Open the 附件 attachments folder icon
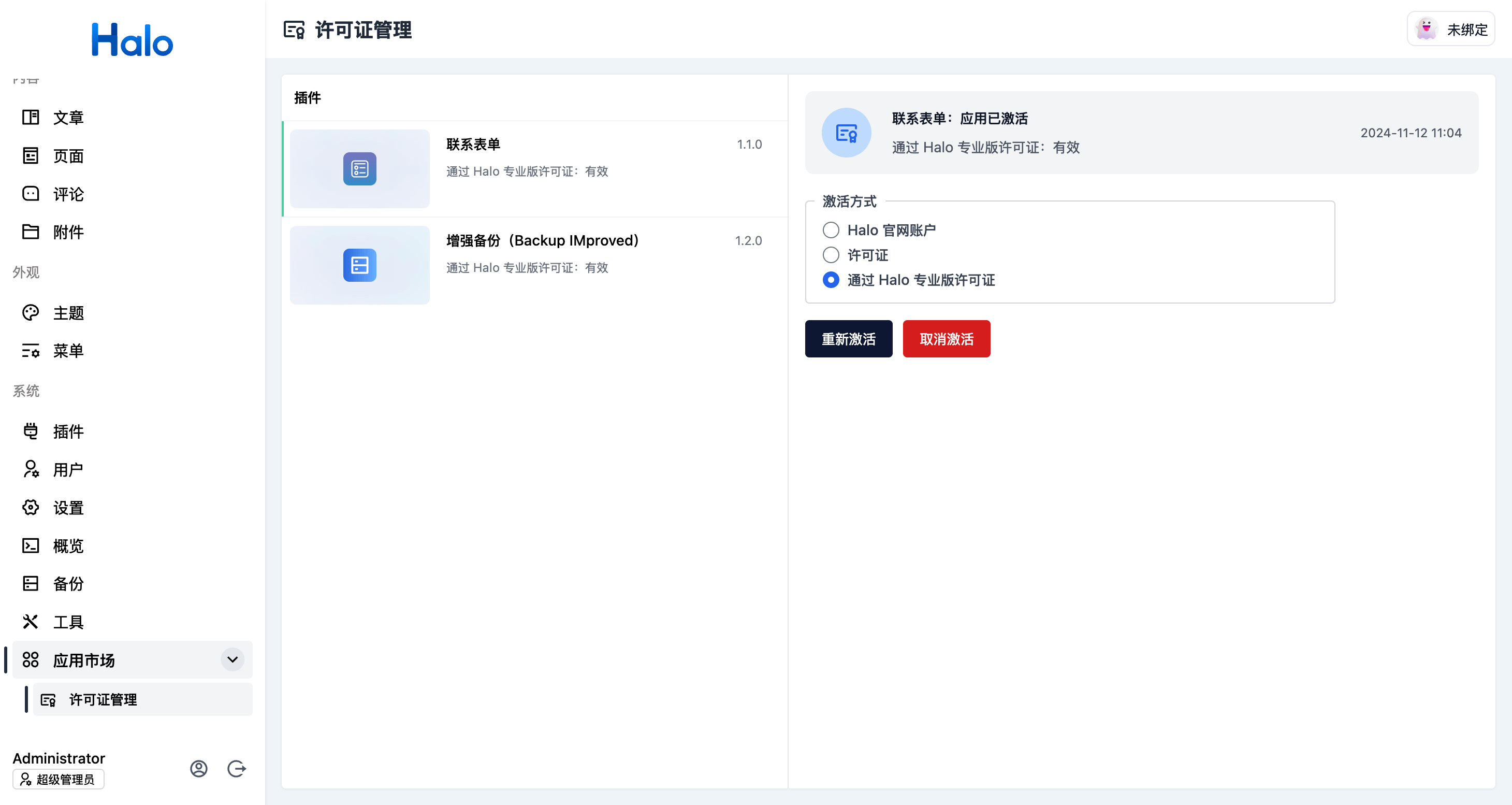 (x=31, y=232)
